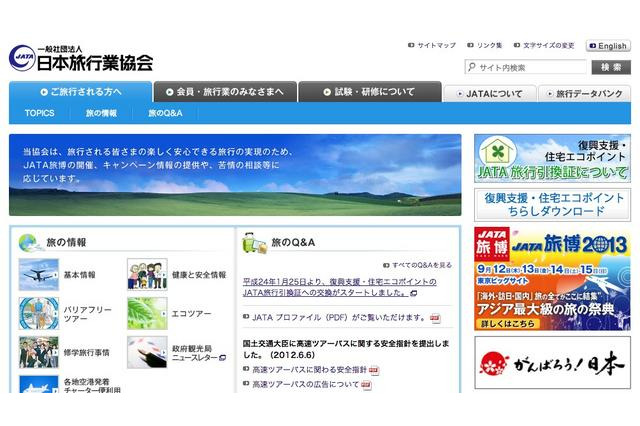Open TOPICS submenu item
Screen dimensions: 640x426
pos(39,113)
